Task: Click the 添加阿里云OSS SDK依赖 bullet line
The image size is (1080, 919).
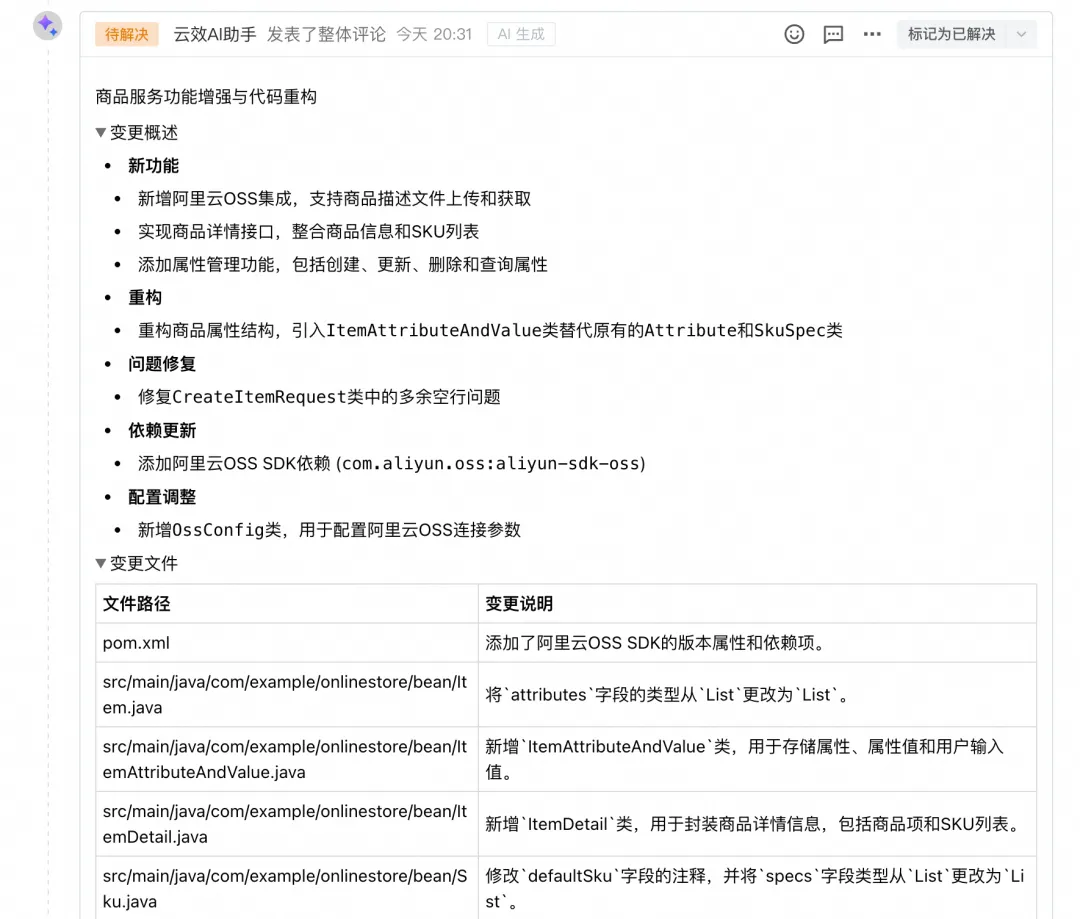Action: pos(391,464)
